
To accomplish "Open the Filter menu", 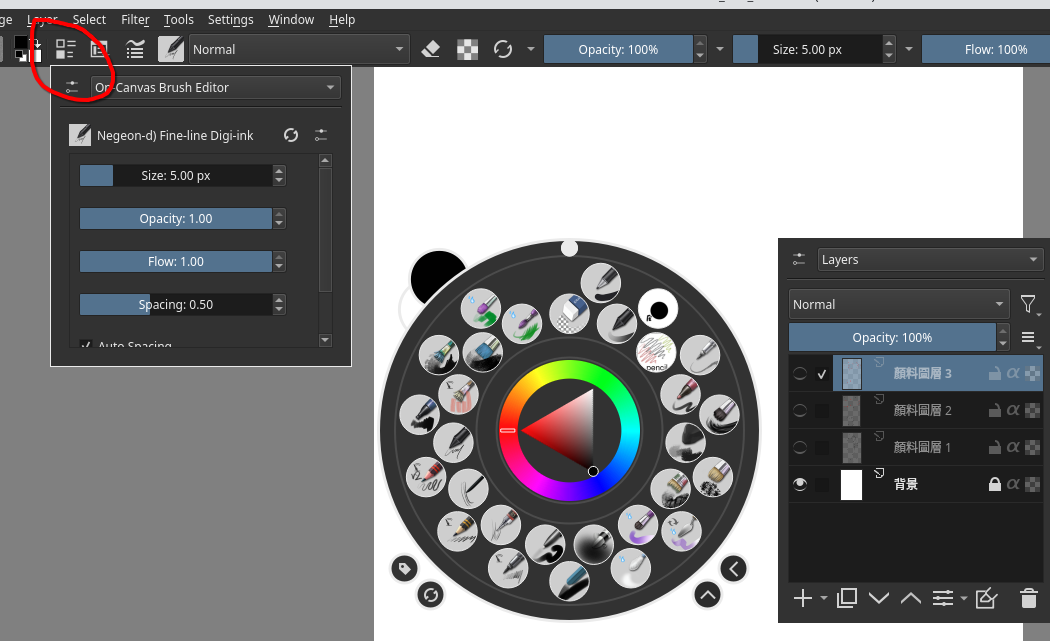I will [x=135, y=19].
